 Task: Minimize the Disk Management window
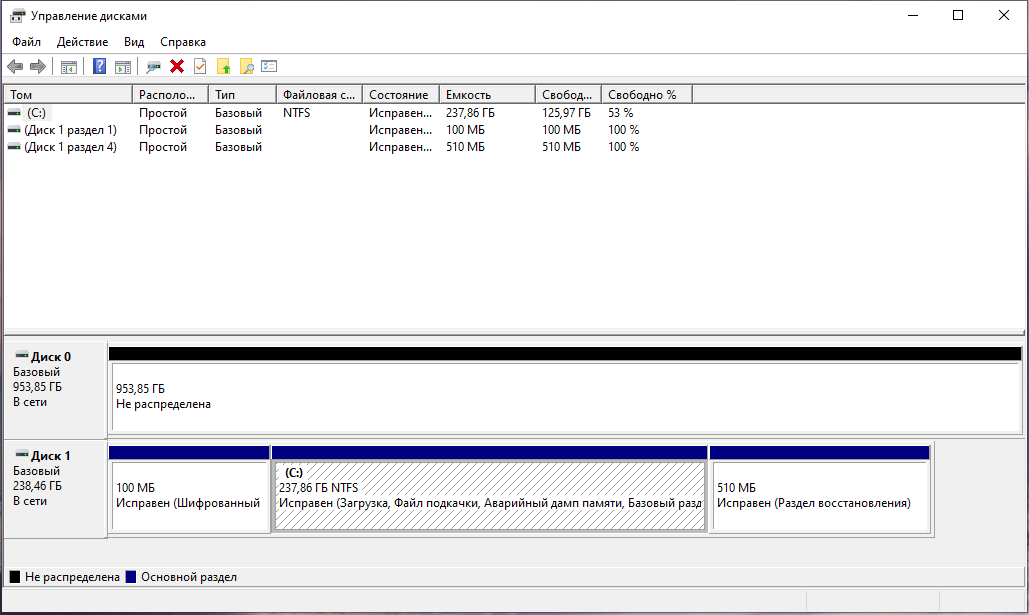[x=913, y=15]
